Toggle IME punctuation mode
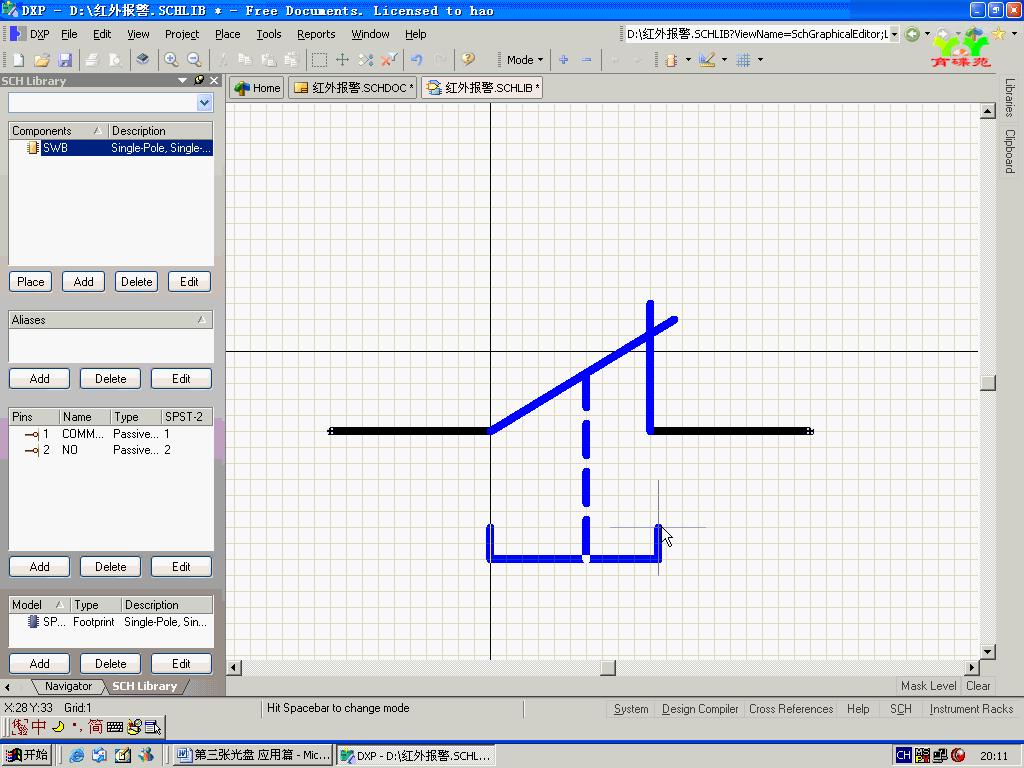This screenshot has height=768, width=1024. [x=77, y=727]
